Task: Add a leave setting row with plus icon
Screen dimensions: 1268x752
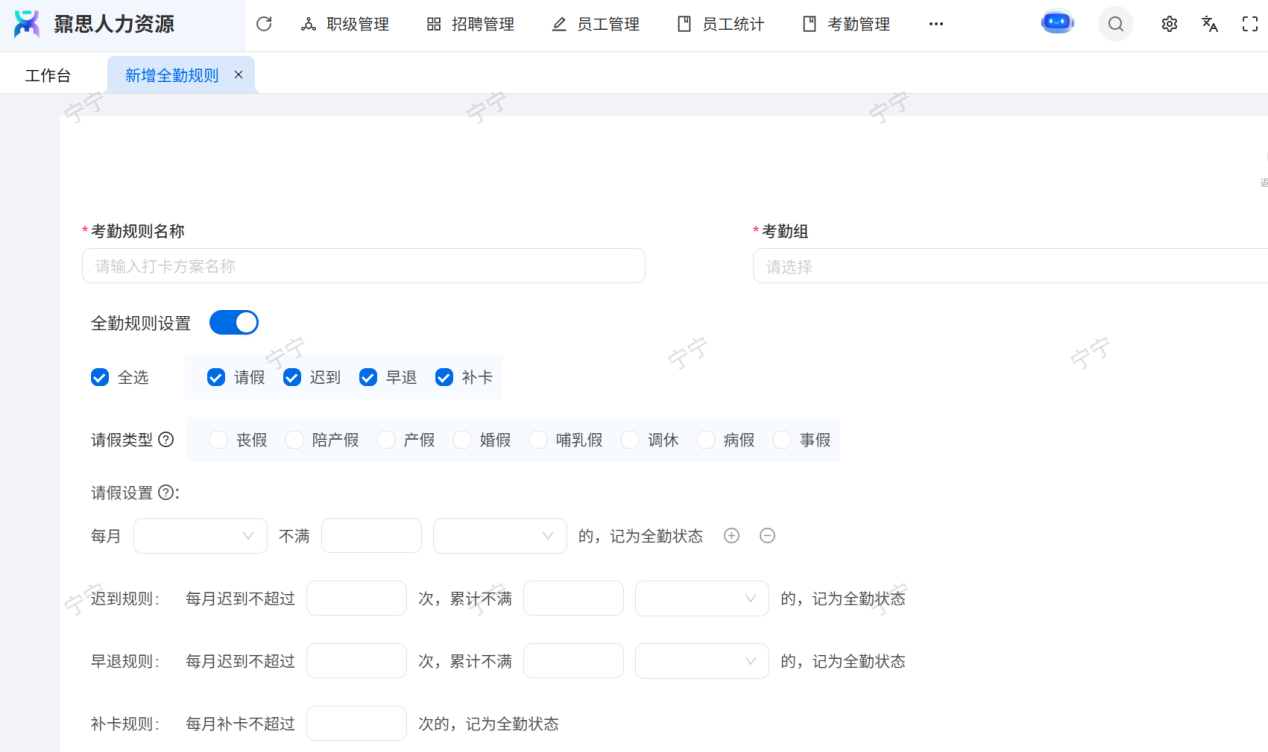Action: 731,536
